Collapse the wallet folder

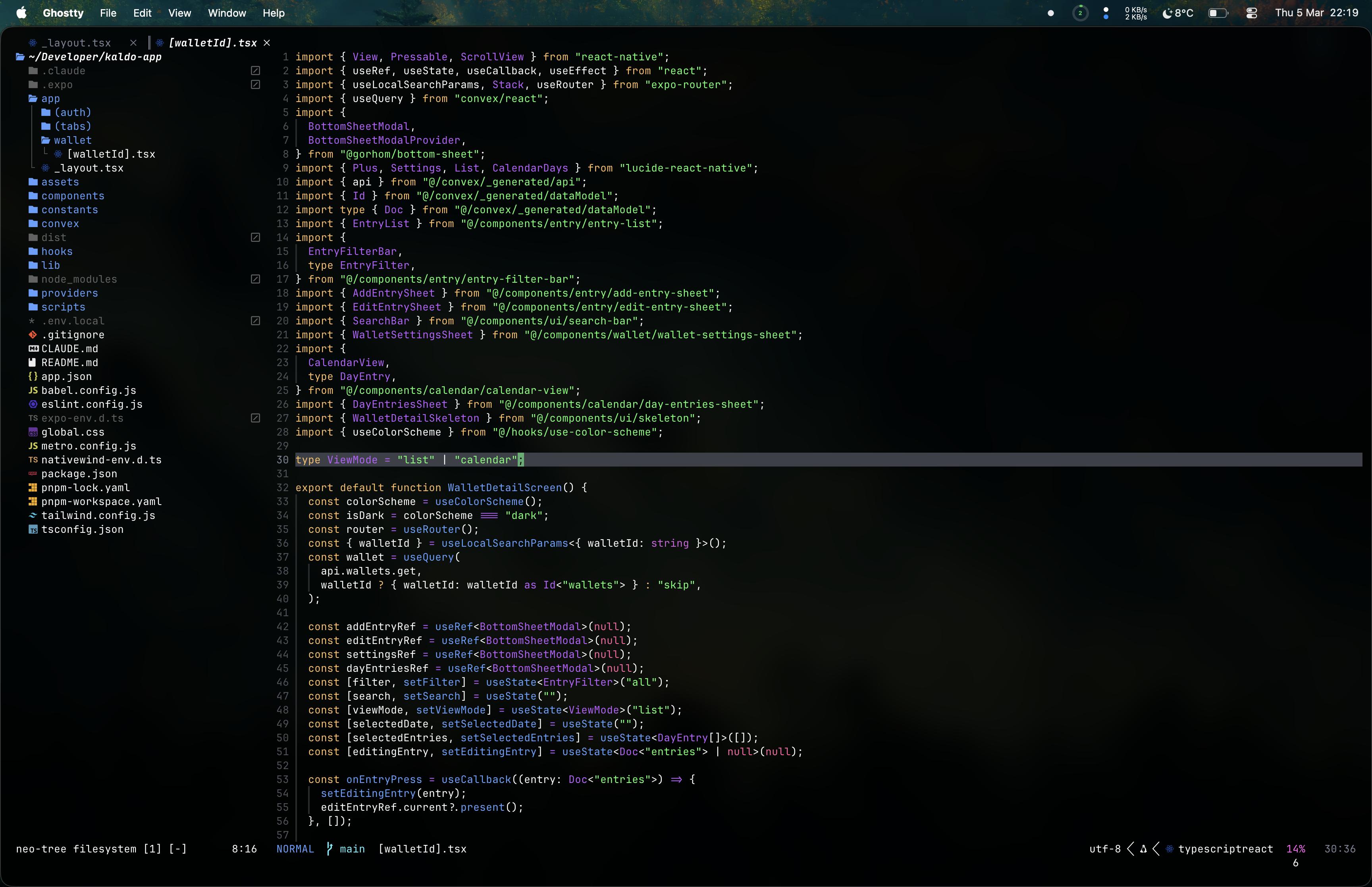[72, 141]
